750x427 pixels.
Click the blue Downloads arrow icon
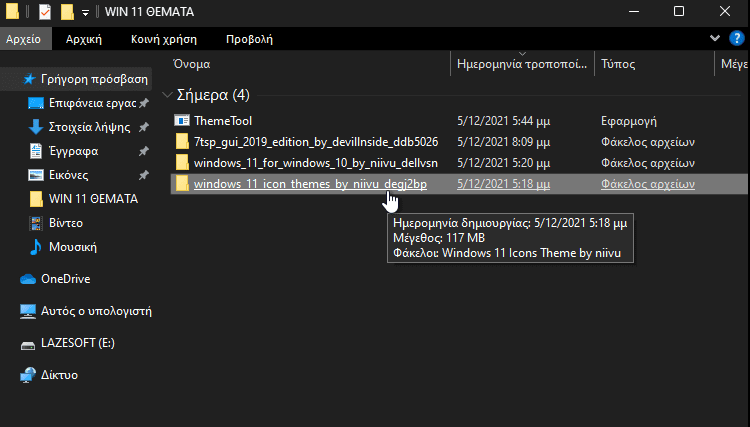tap(35, 127)
